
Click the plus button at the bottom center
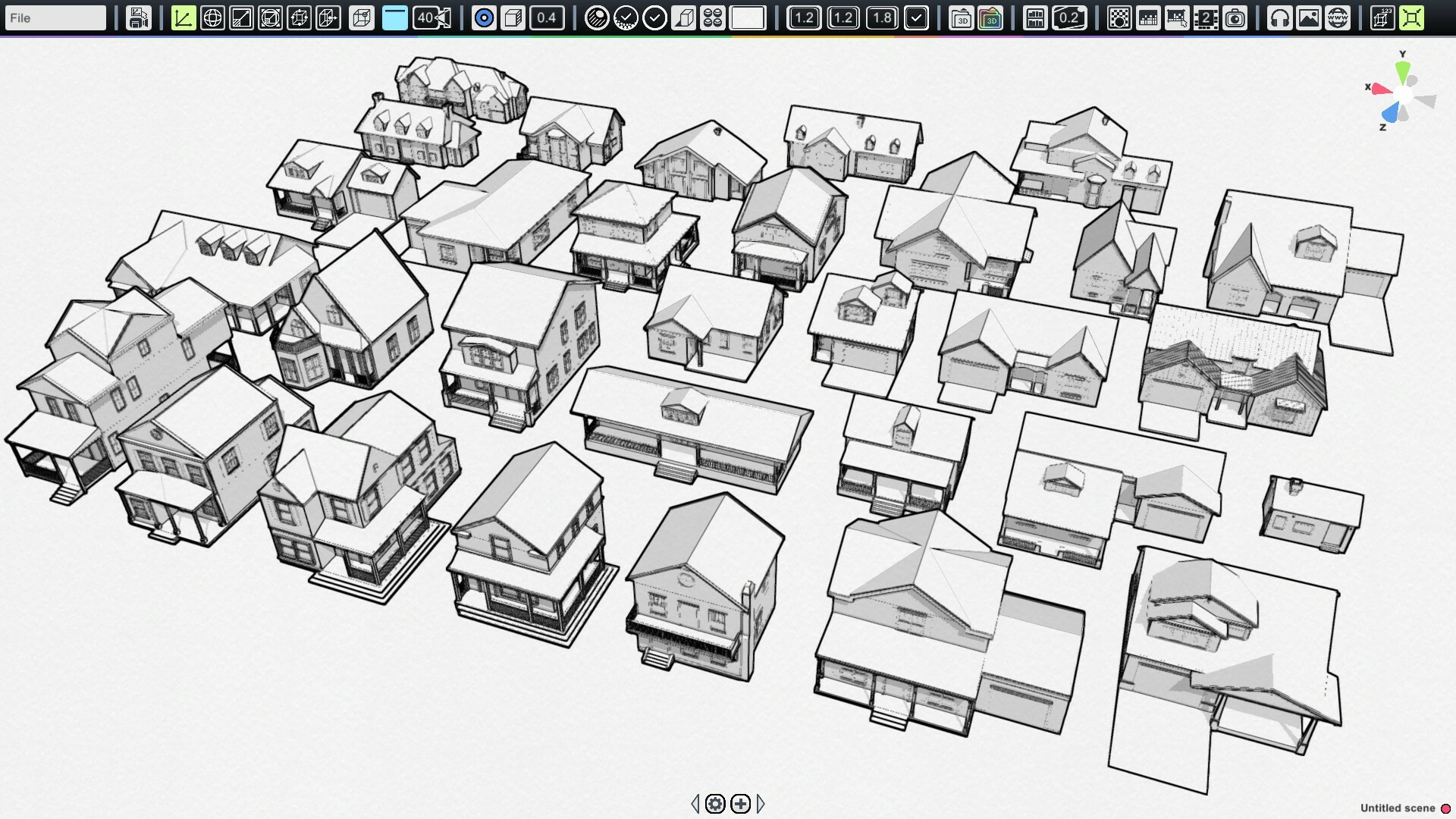pos(739,805)
